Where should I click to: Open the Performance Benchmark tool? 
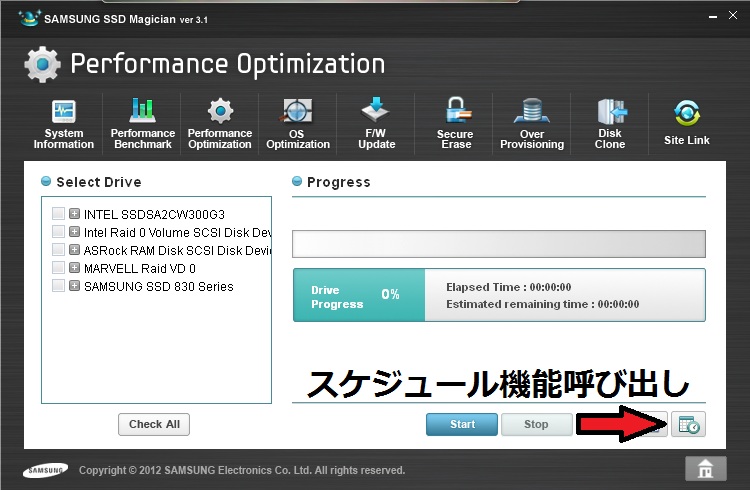click(x=143, y=123)
